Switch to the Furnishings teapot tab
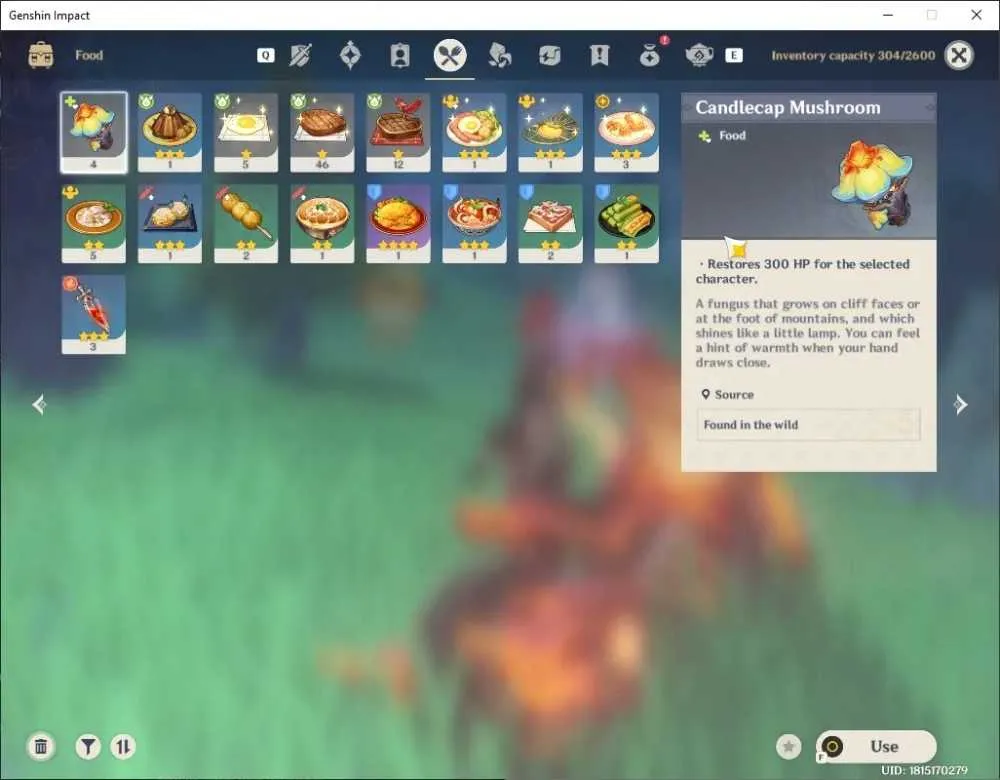This screenshot has height=780, width=1000. [699, 55]
